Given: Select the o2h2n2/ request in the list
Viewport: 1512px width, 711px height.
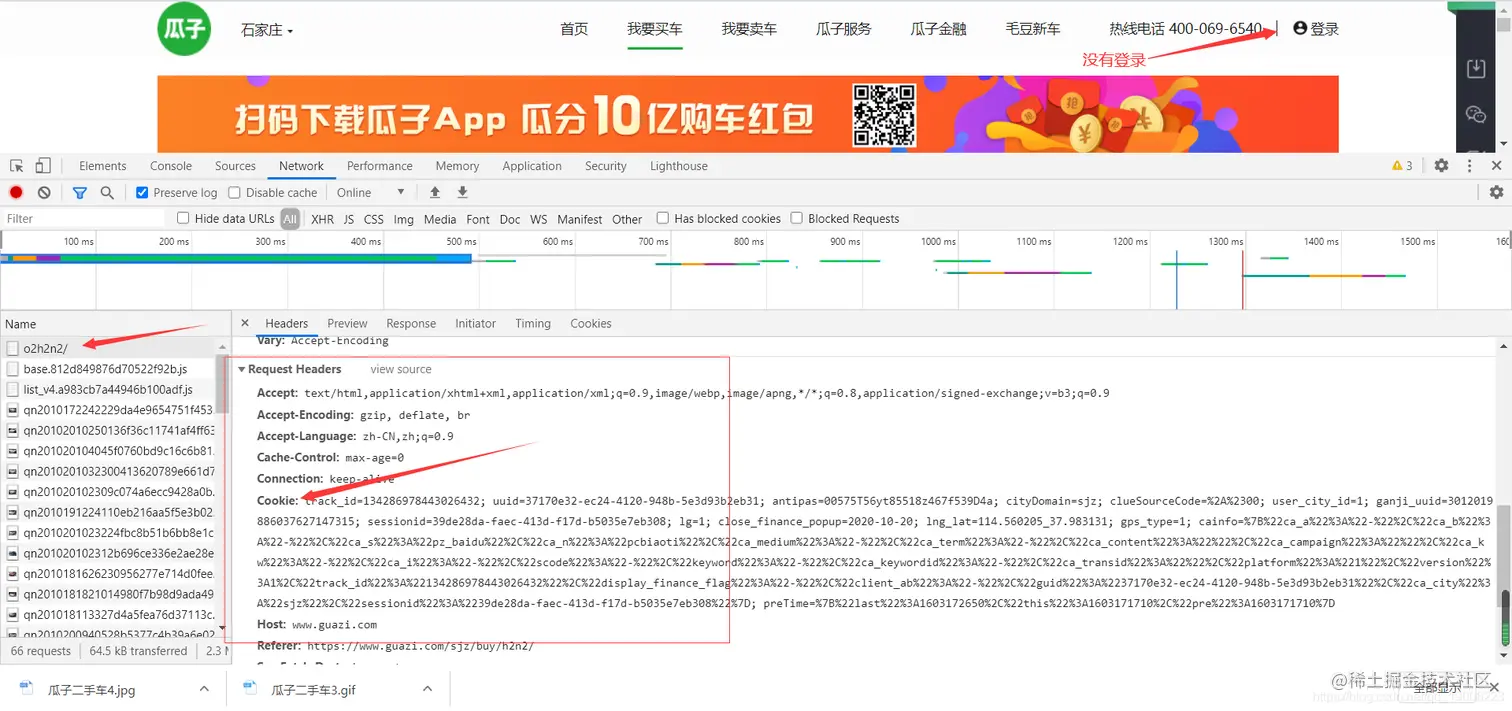Looking at the screenshot, I should pyautogui.click(x=46, y=347).
